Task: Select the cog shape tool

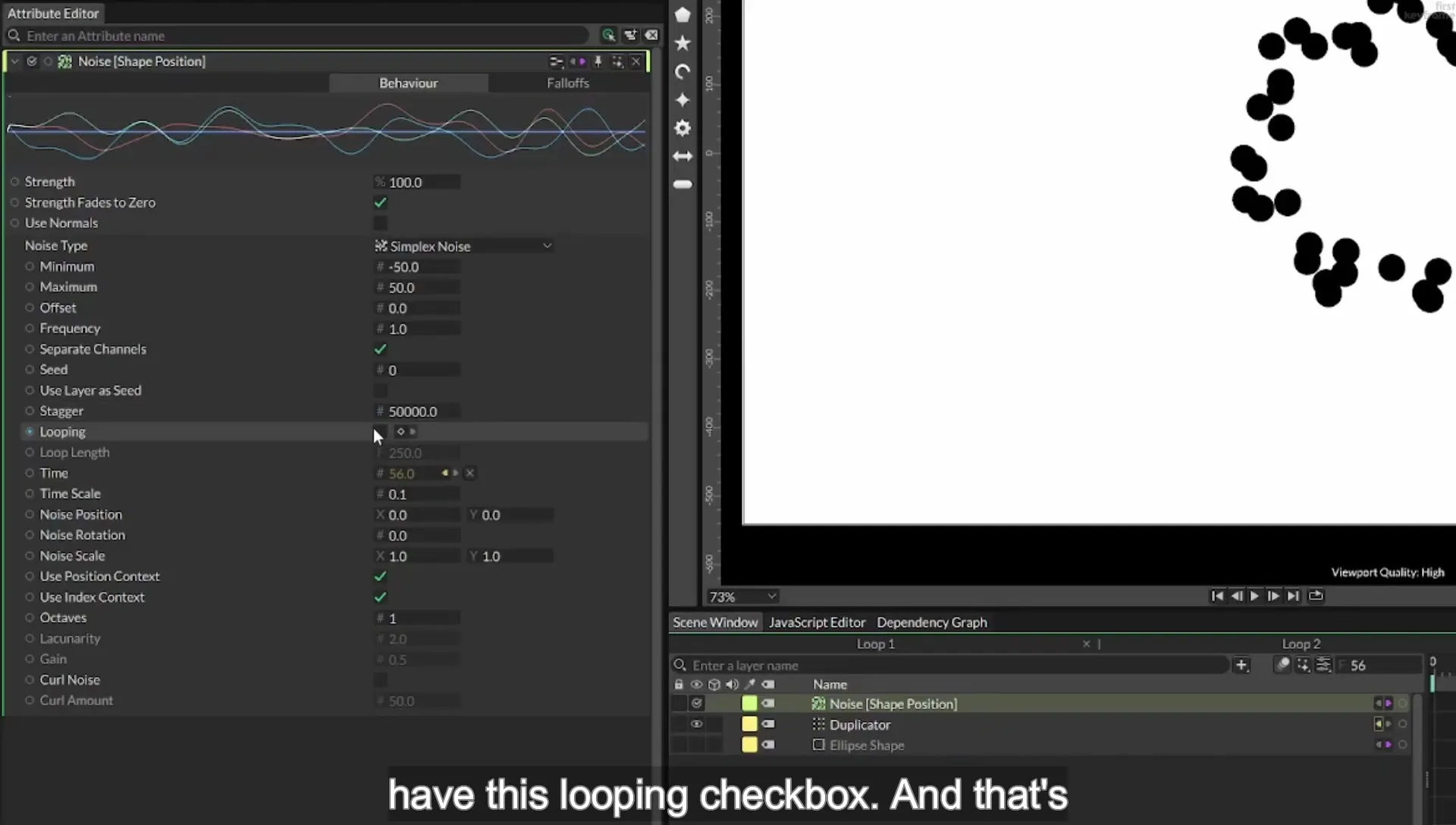Action: (682, 128)
